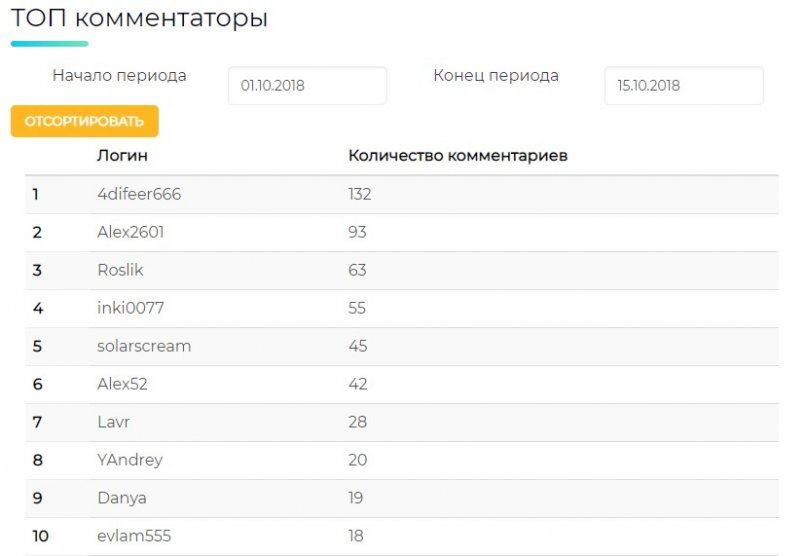
Task: Click the Начало периода label
Action: pyautogui.click(x=119, y=75)
